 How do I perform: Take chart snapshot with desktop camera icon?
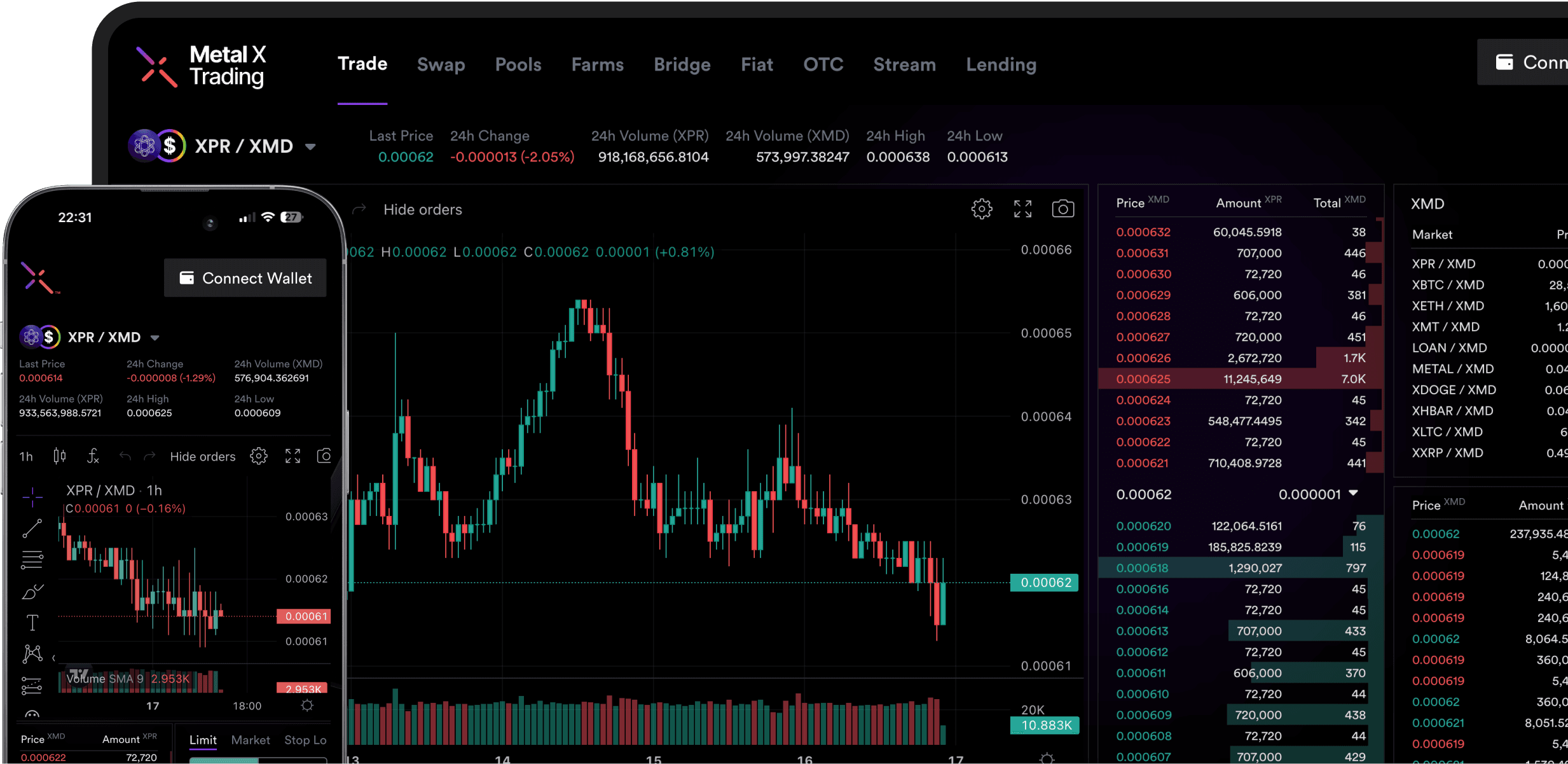click(x=1063, y=209)
